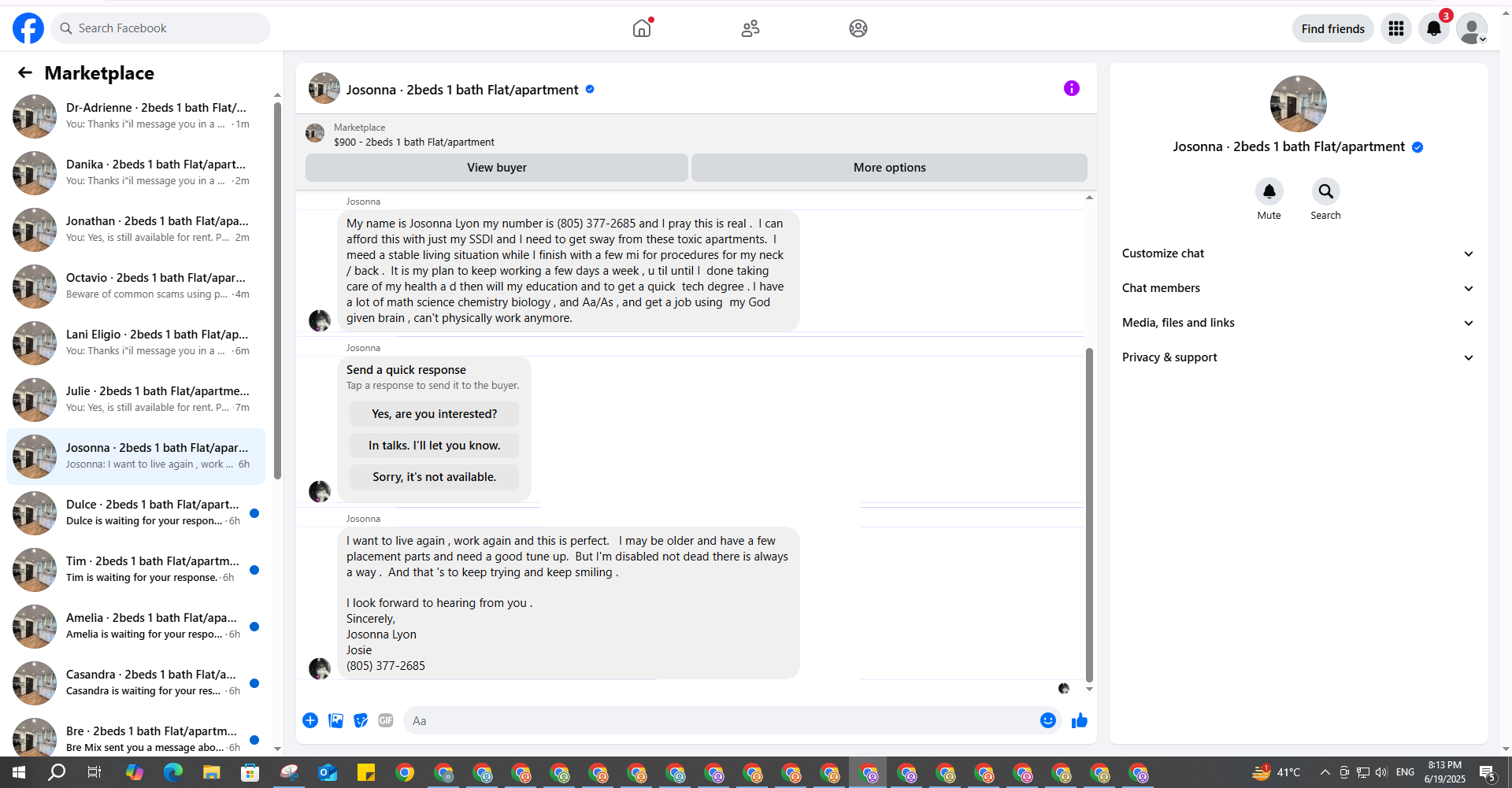
Task: Open the Tim conversation
Action: click(135, 570)
